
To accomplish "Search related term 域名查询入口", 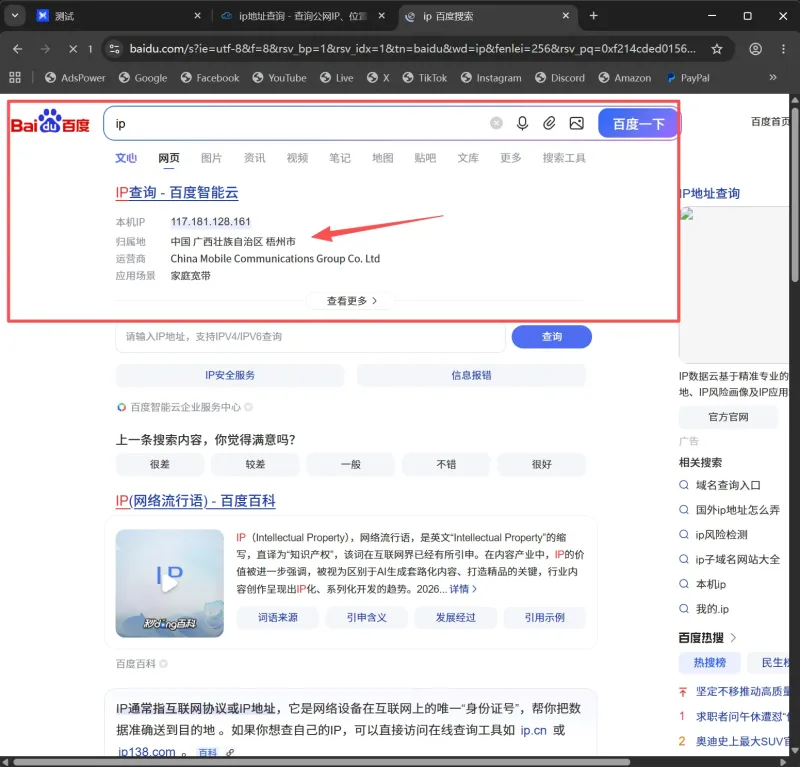I will [728, 485].
